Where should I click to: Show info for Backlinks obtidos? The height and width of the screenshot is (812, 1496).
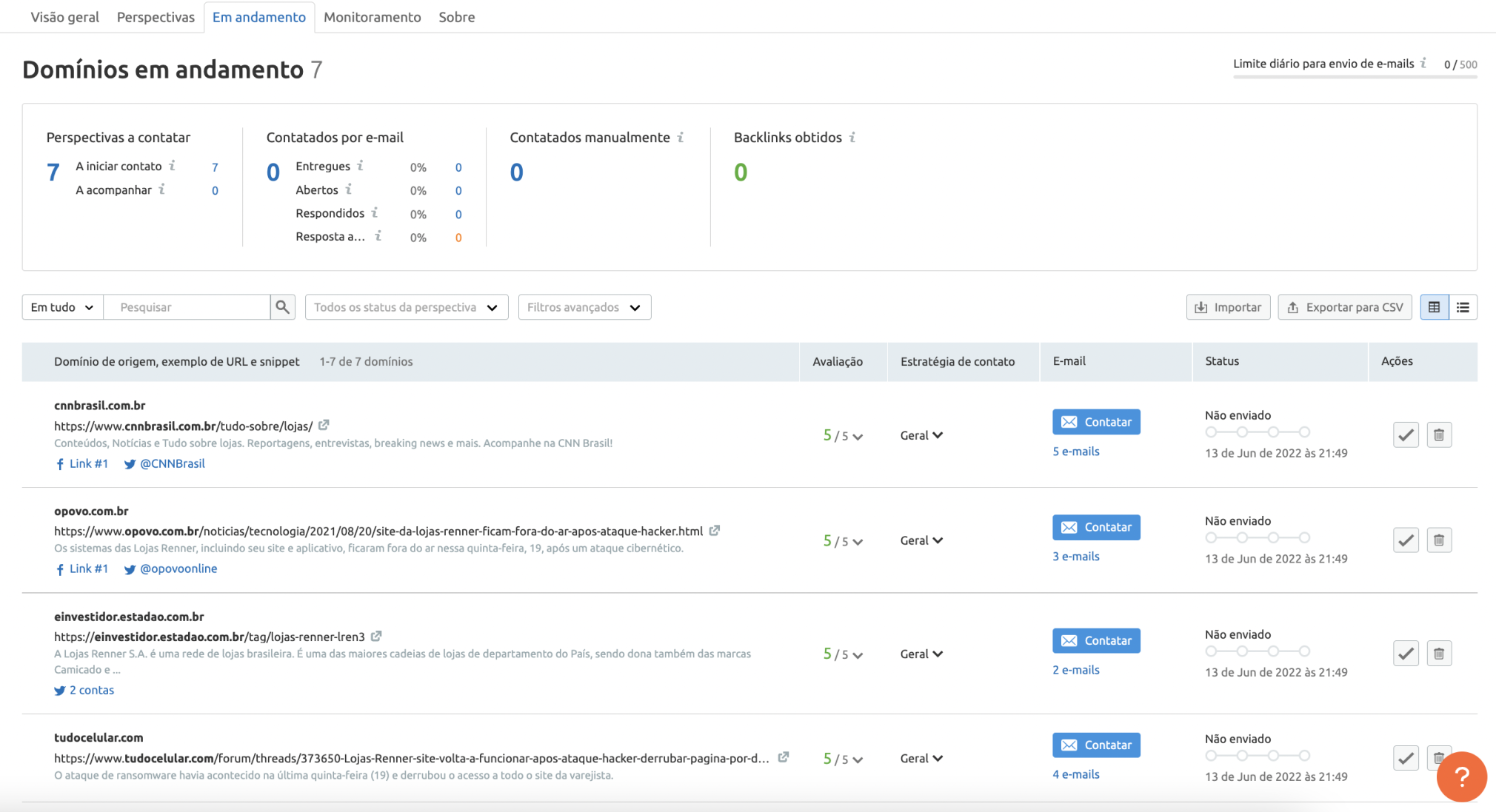pyautogui.click(x=852, y=137)
